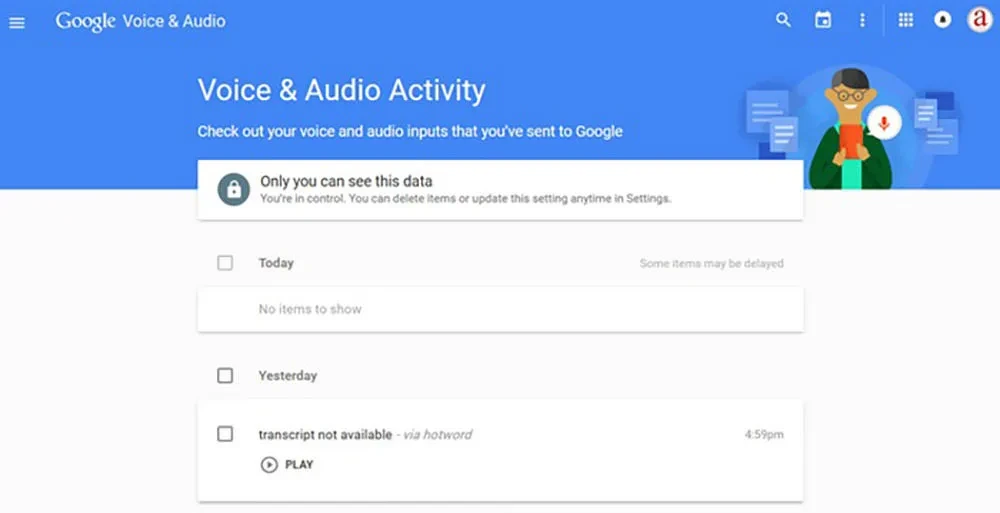This screenshot has width=1000, height=513.
Task: Open the hamburger main menu
Action: point(17,23)
